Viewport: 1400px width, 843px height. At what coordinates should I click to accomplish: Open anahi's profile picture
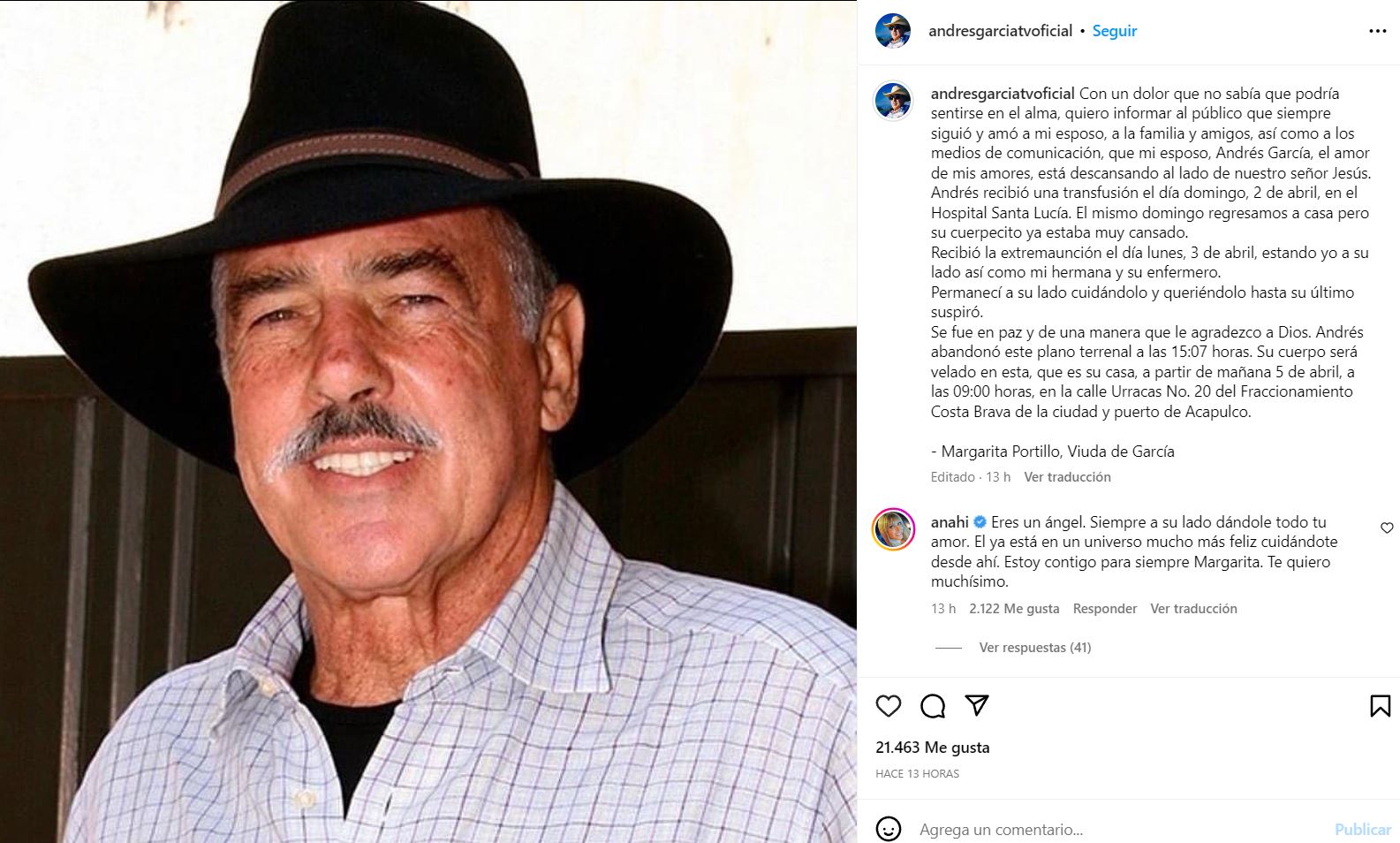coord(893,529)
